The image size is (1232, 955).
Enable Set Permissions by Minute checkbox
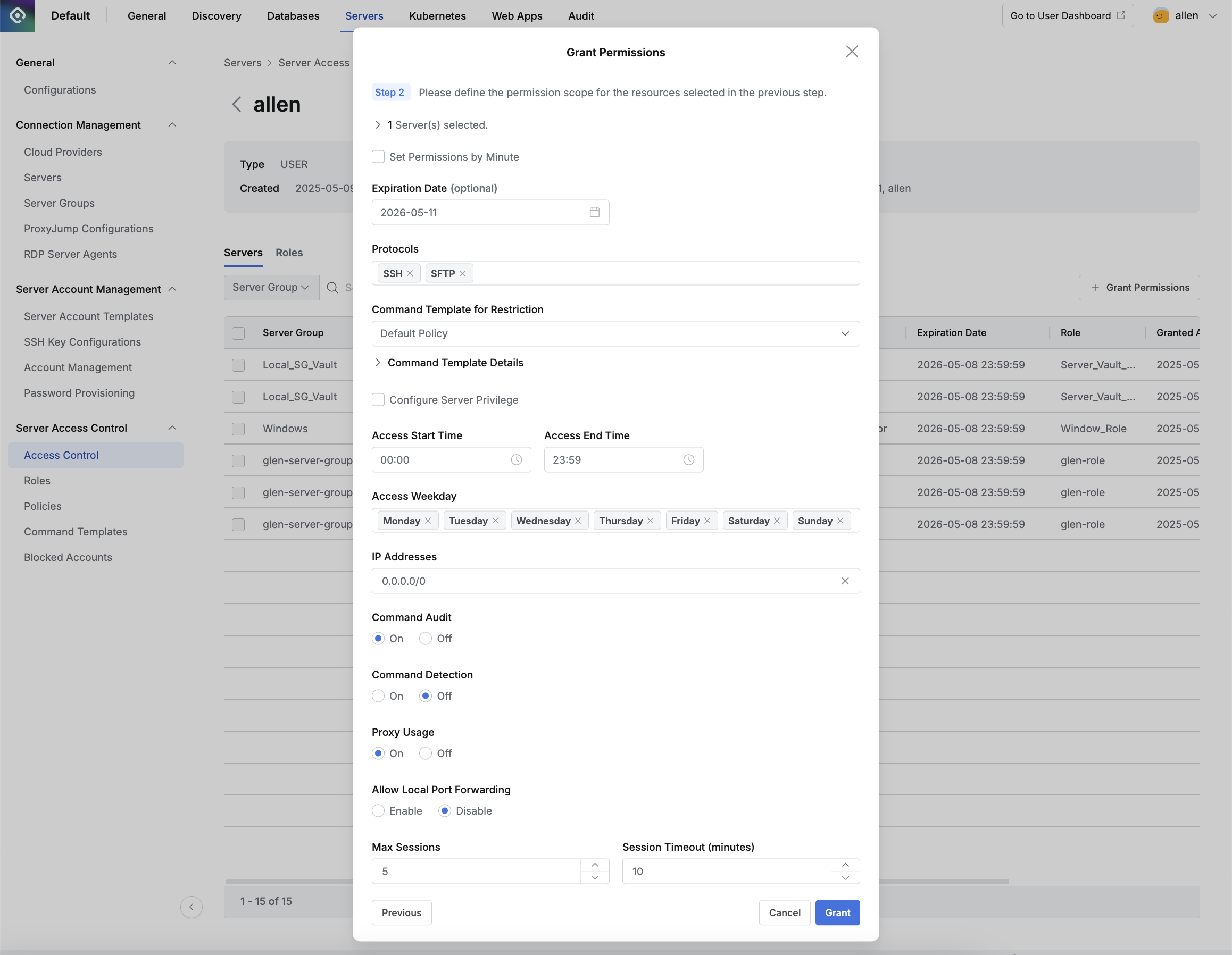point(379,157)
